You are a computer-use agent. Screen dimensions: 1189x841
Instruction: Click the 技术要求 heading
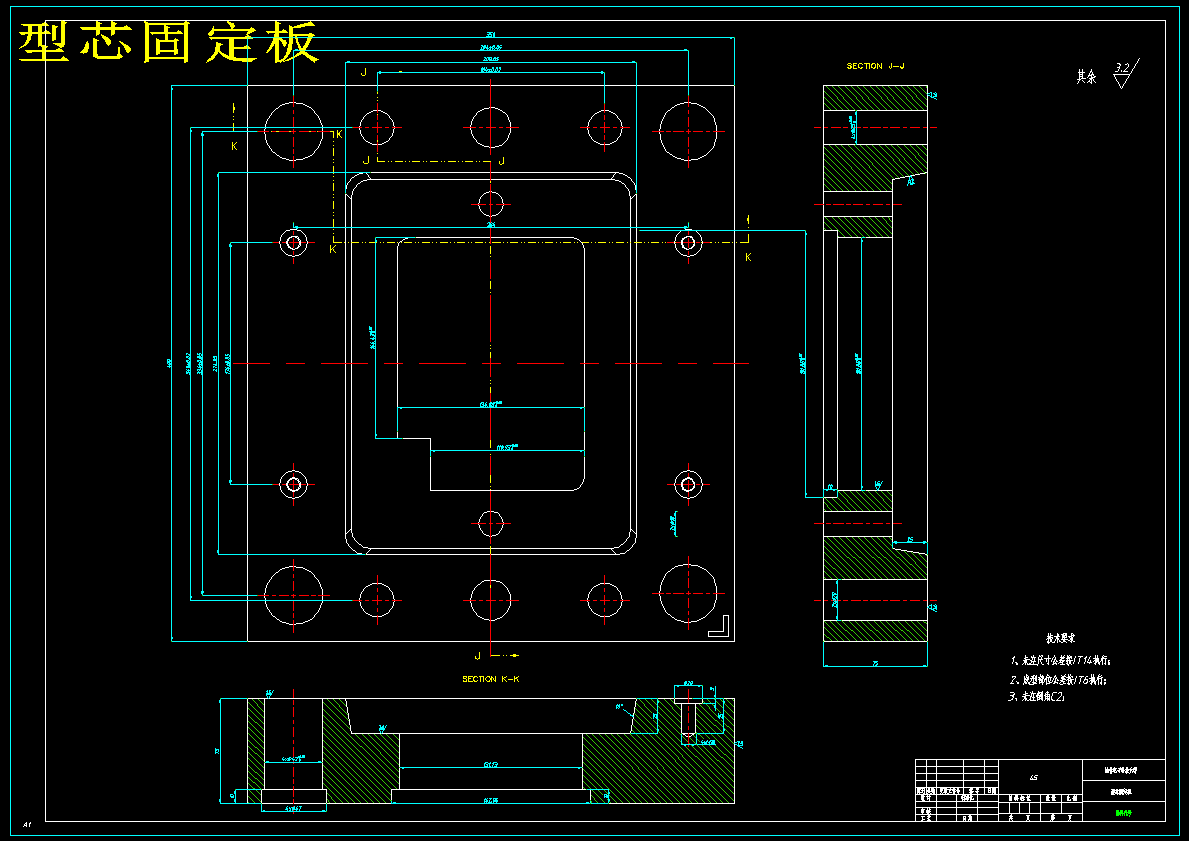tap(1061, 639)
